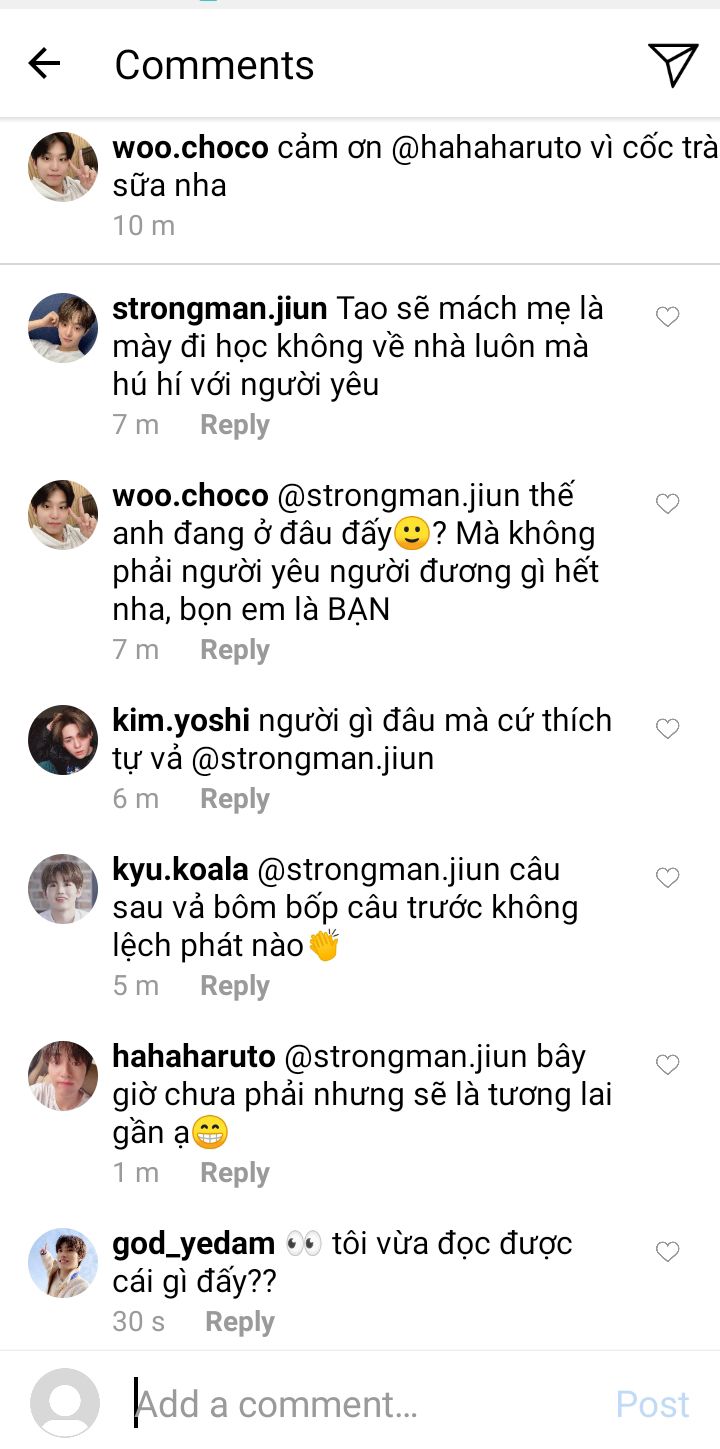Heart the hahaharuto comment
The image size is (720, 1449).
(x=667, y=1065)
